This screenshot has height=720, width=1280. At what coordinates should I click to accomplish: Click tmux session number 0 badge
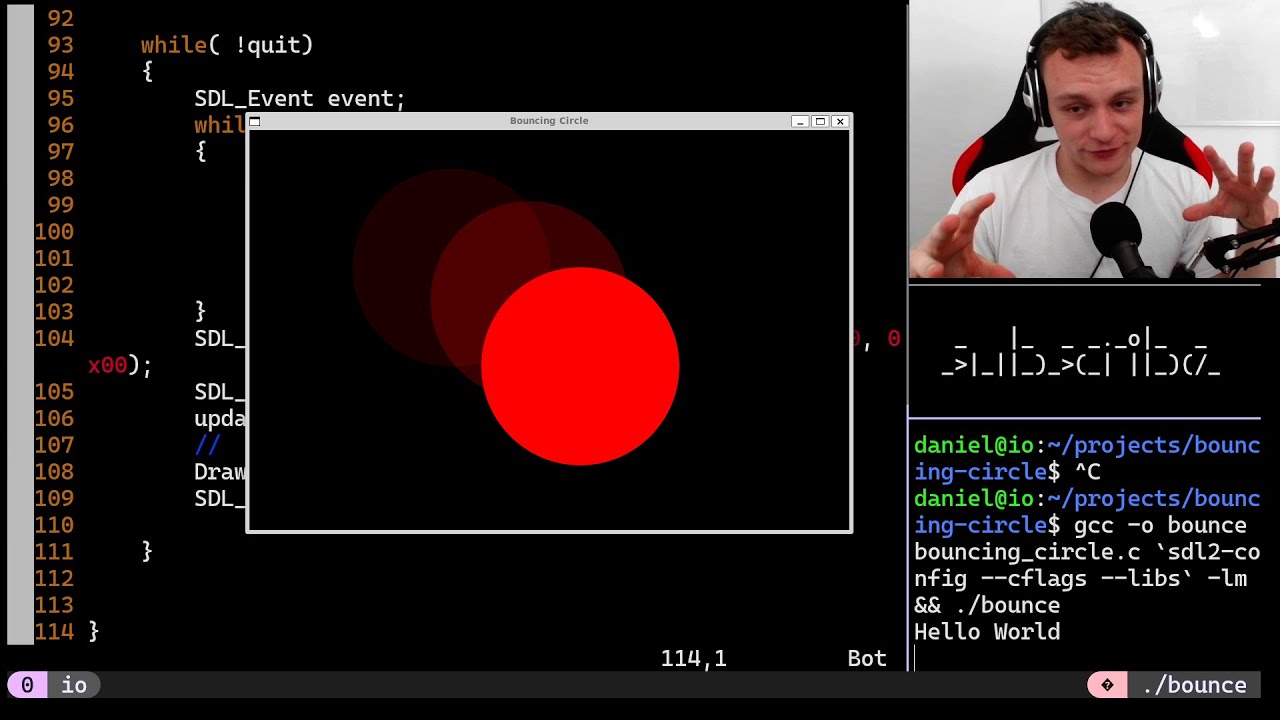(27, 685)
